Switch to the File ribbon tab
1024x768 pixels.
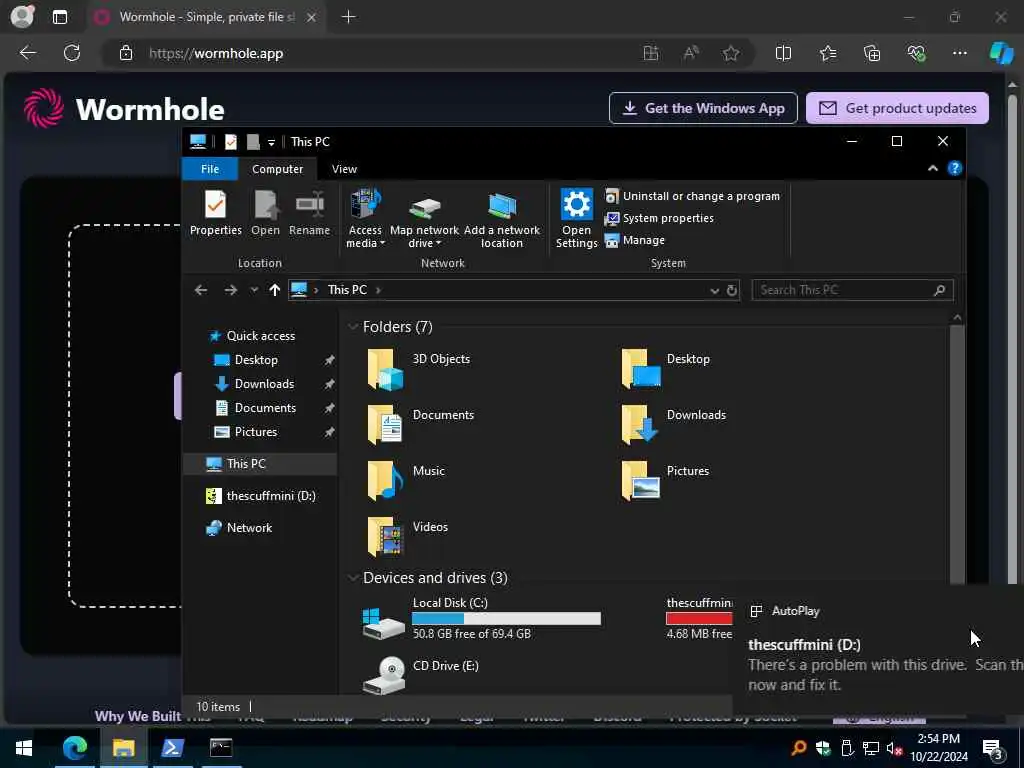pyautogui.click(x=210, y=169)
